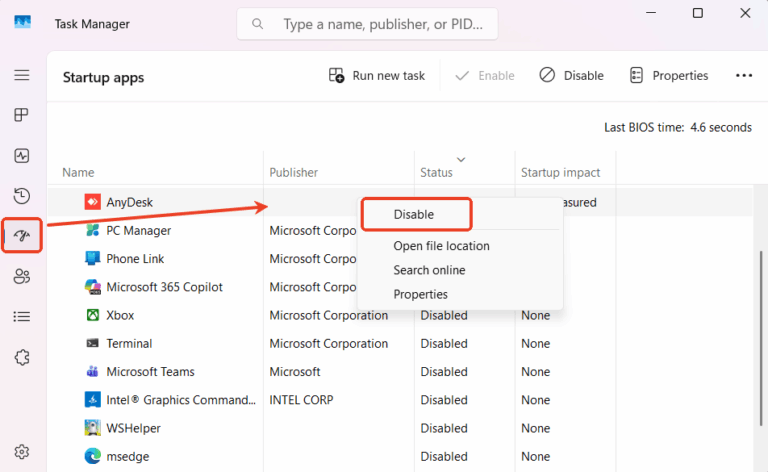Select the Phone Link row name
768x472 pixels.
pos(135,259)
